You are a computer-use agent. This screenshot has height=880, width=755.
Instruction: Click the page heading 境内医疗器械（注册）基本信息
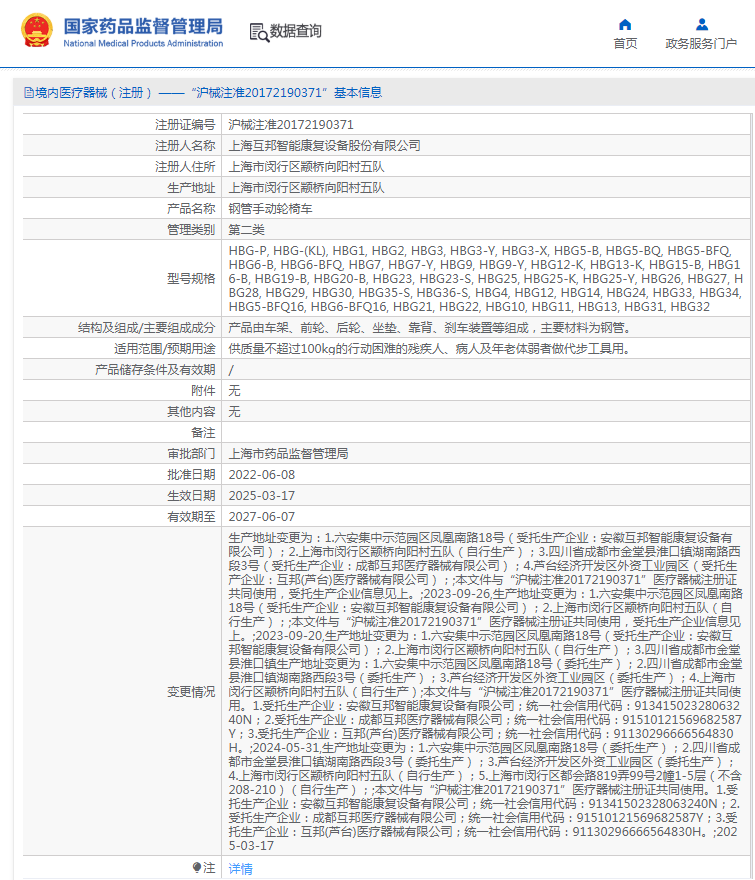point(203,93)
